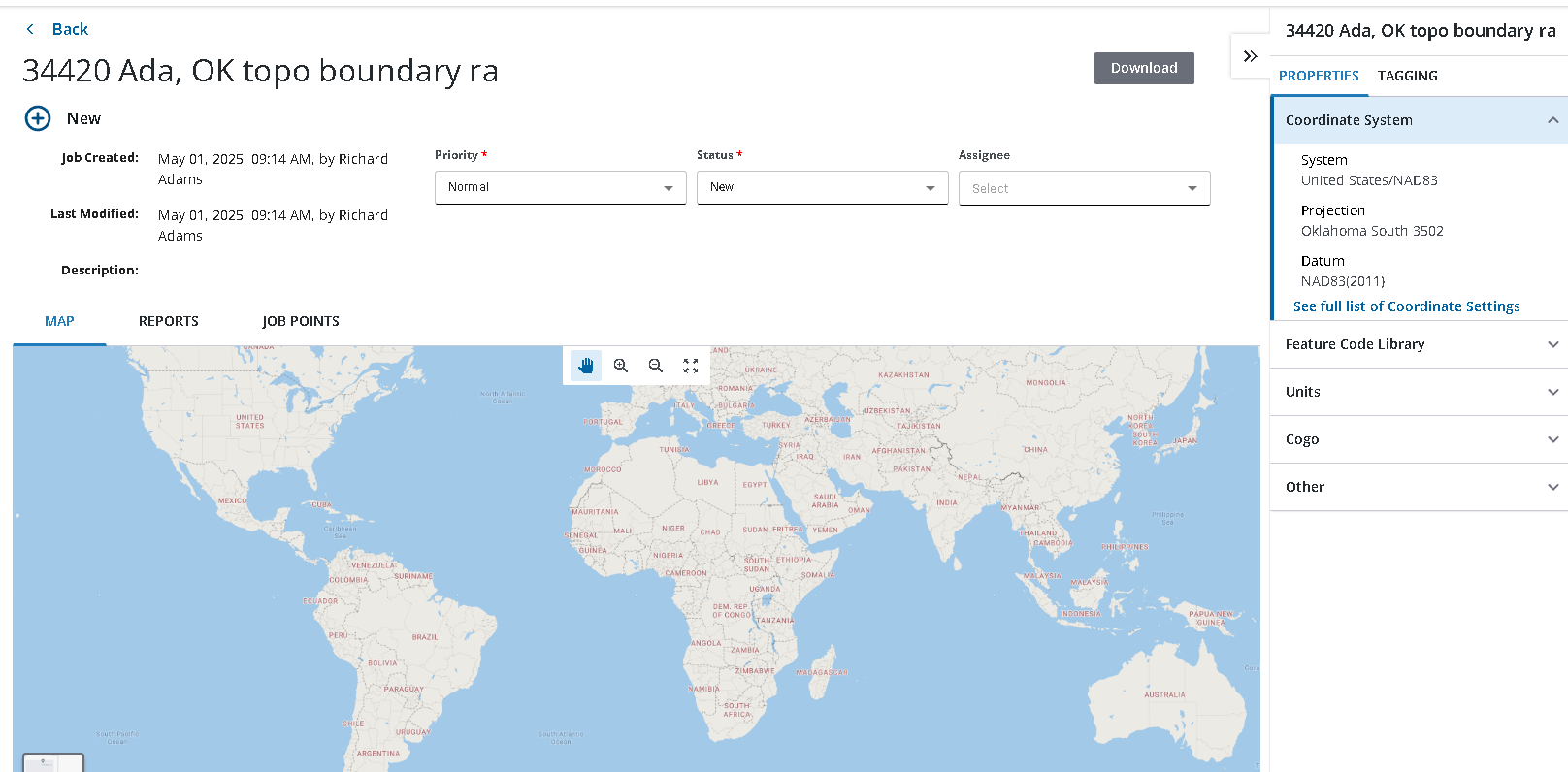Click MONGOLIA label on the map
Screen dimensions: 1568x772
tap(1046, 383)
